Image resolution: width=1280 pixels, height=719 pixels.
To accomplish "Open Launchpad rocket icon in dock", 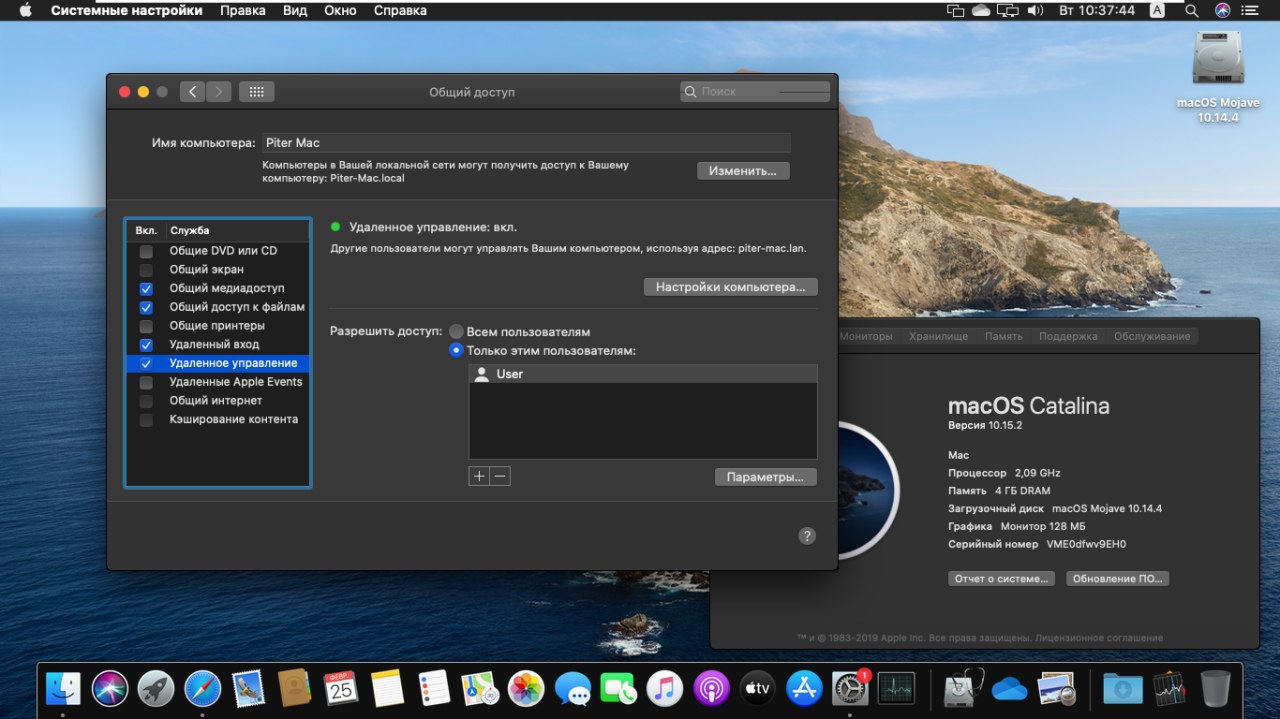I will [156, 688].
